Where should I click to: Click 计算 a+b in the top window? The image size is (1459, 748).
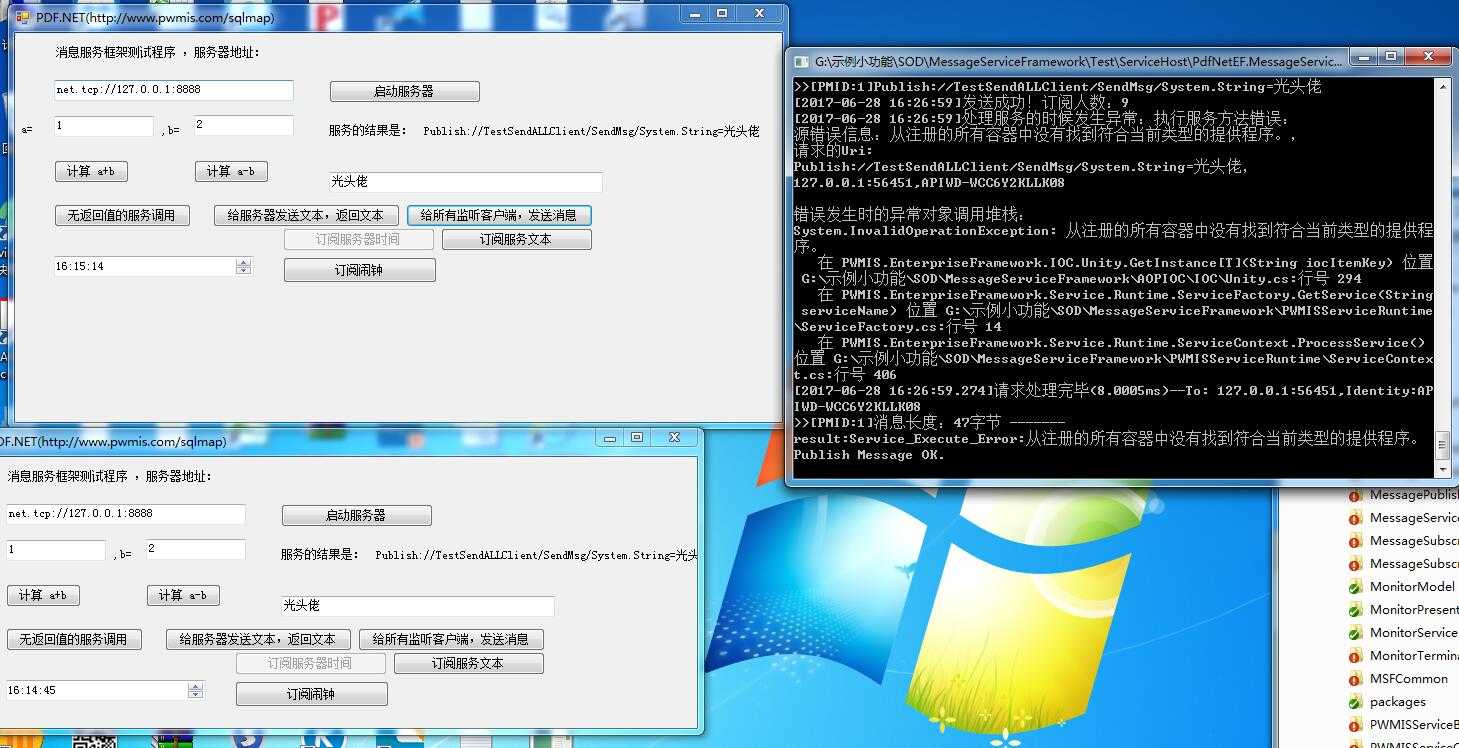(91, 172)
